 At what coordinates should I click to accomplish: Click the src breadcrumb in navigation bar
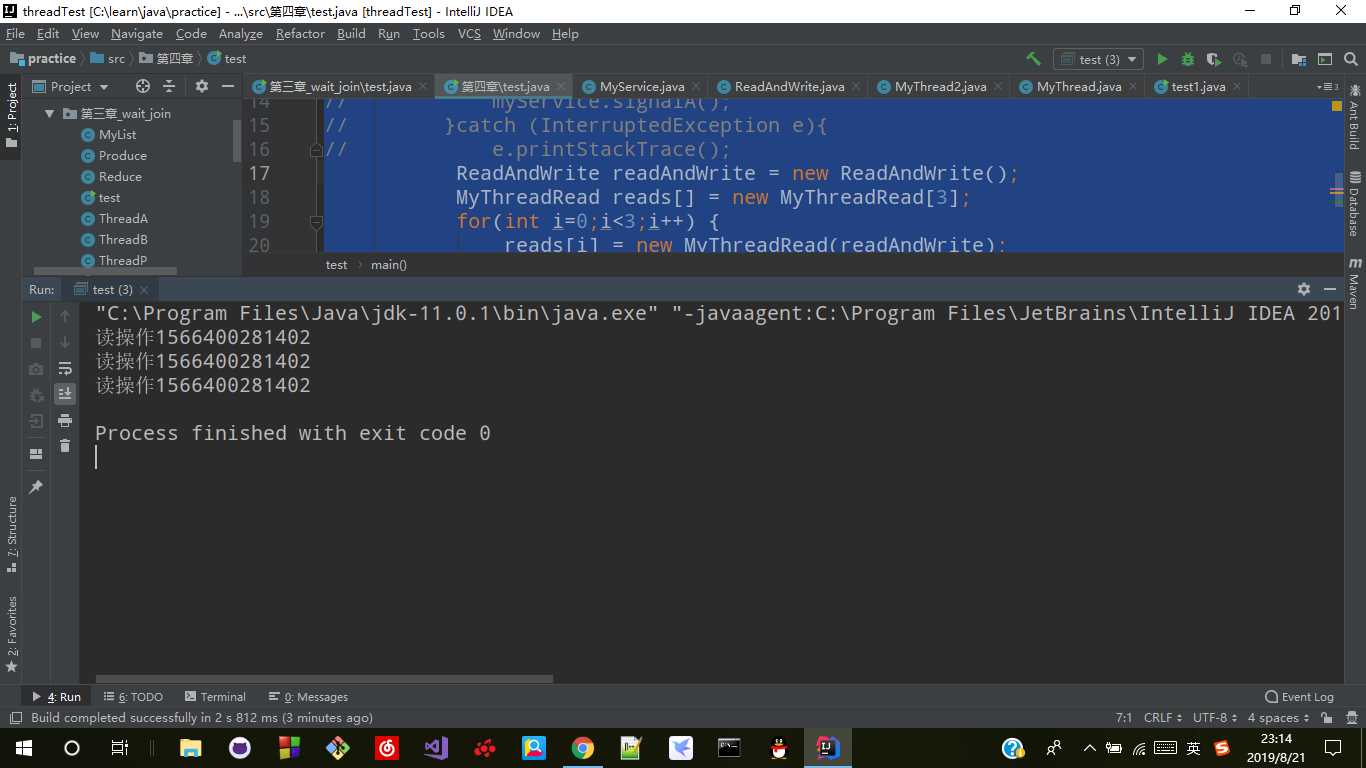[108, 59]
